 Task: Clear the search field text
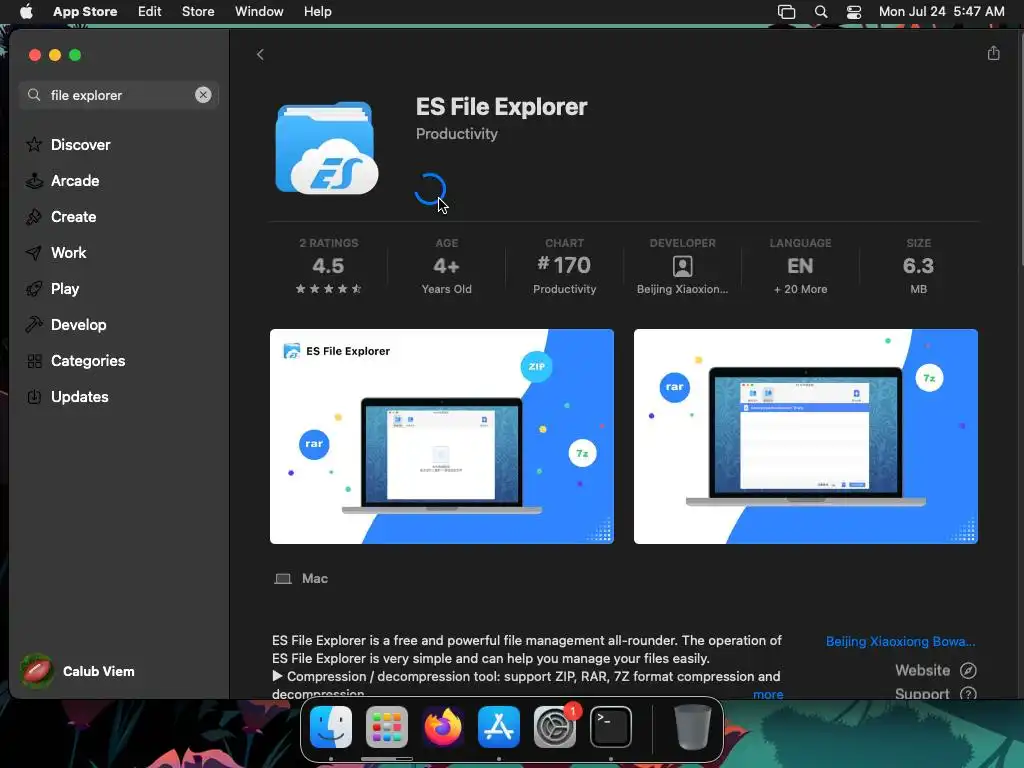(x=203, y=95)
